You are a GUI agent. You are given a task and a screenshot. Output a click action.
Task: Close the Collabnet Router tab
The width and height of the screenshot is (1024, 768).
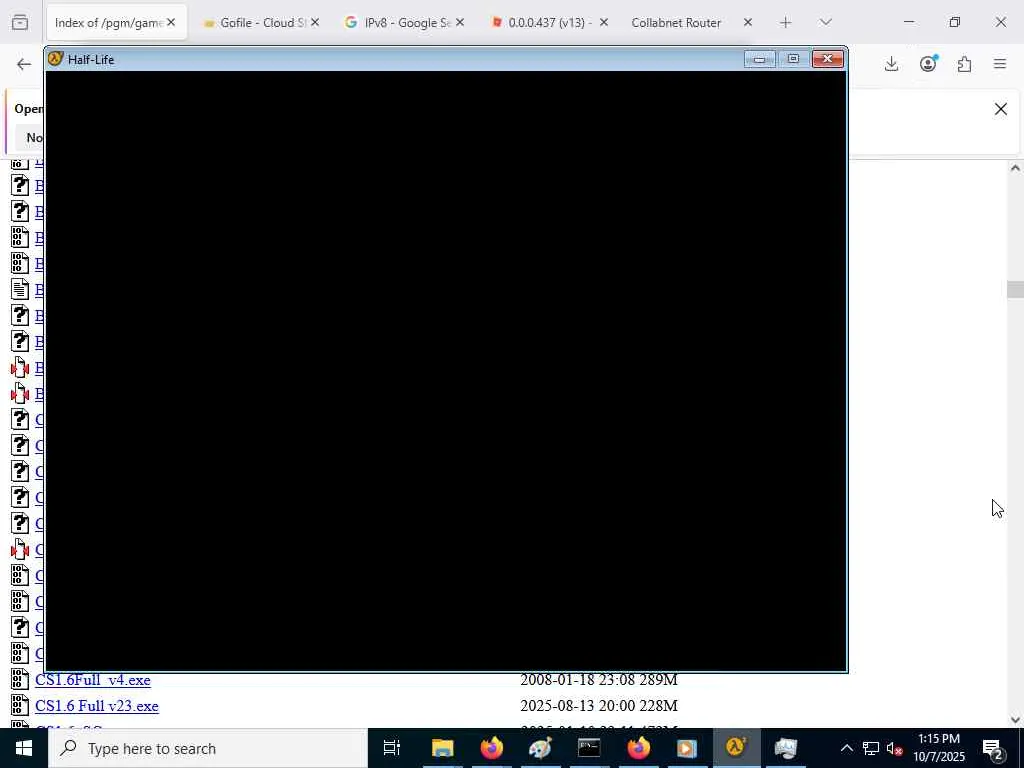click(748, 23)
